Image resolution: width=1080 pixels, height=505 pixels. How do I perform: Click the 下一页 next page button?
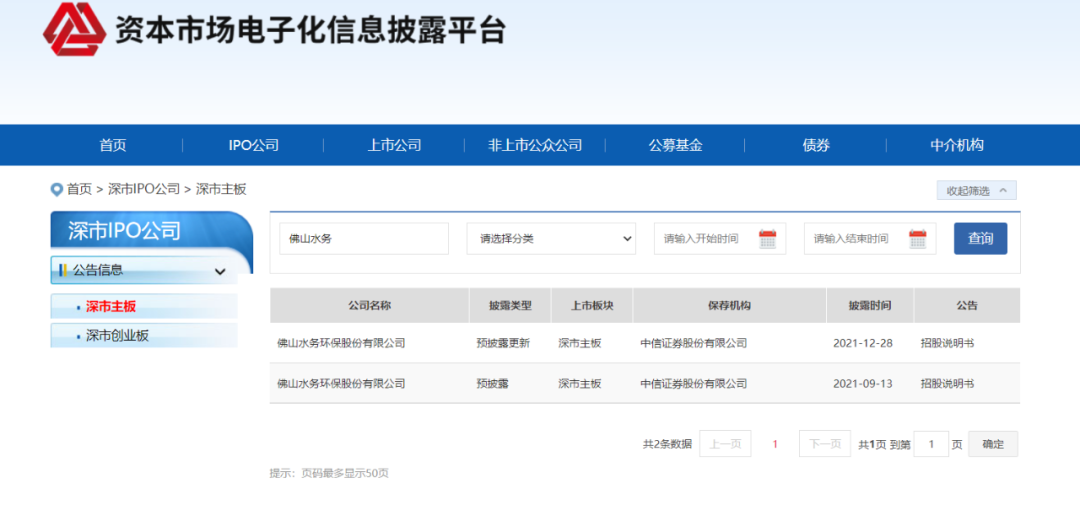point(824,444)
